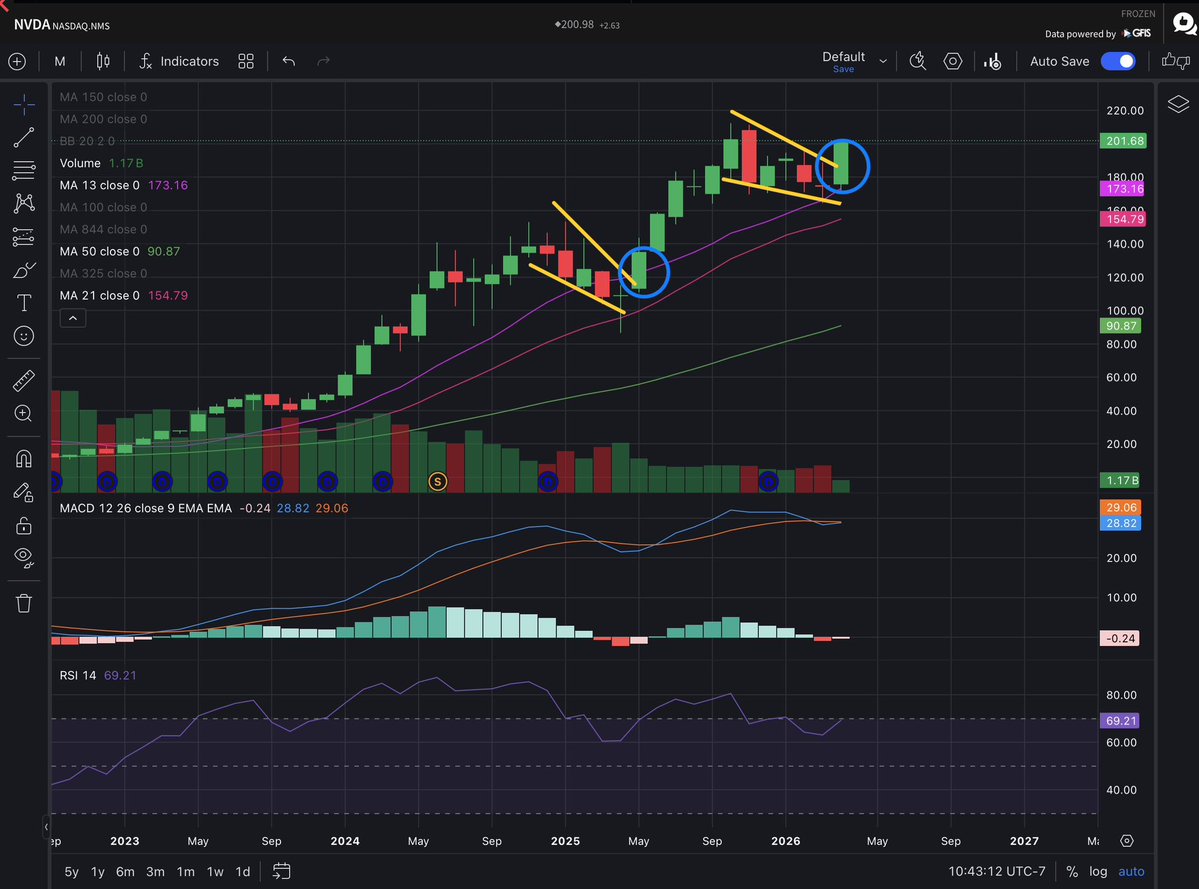Image resolution: width=1199 pixels, height=889 pixels.
Task: Open the emoji sticker tool
Action: coord(24,336)
